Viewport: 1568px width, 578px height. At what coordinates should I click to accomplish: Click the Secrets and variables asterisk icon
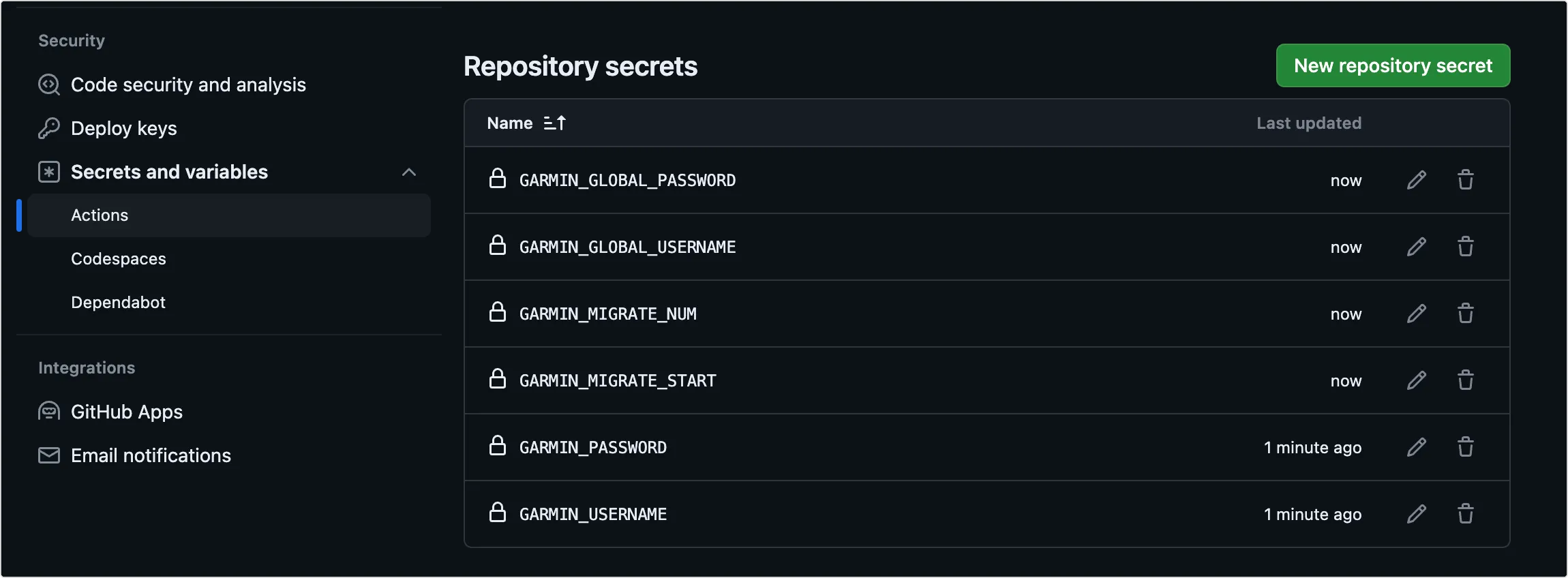tap(49, 172)
